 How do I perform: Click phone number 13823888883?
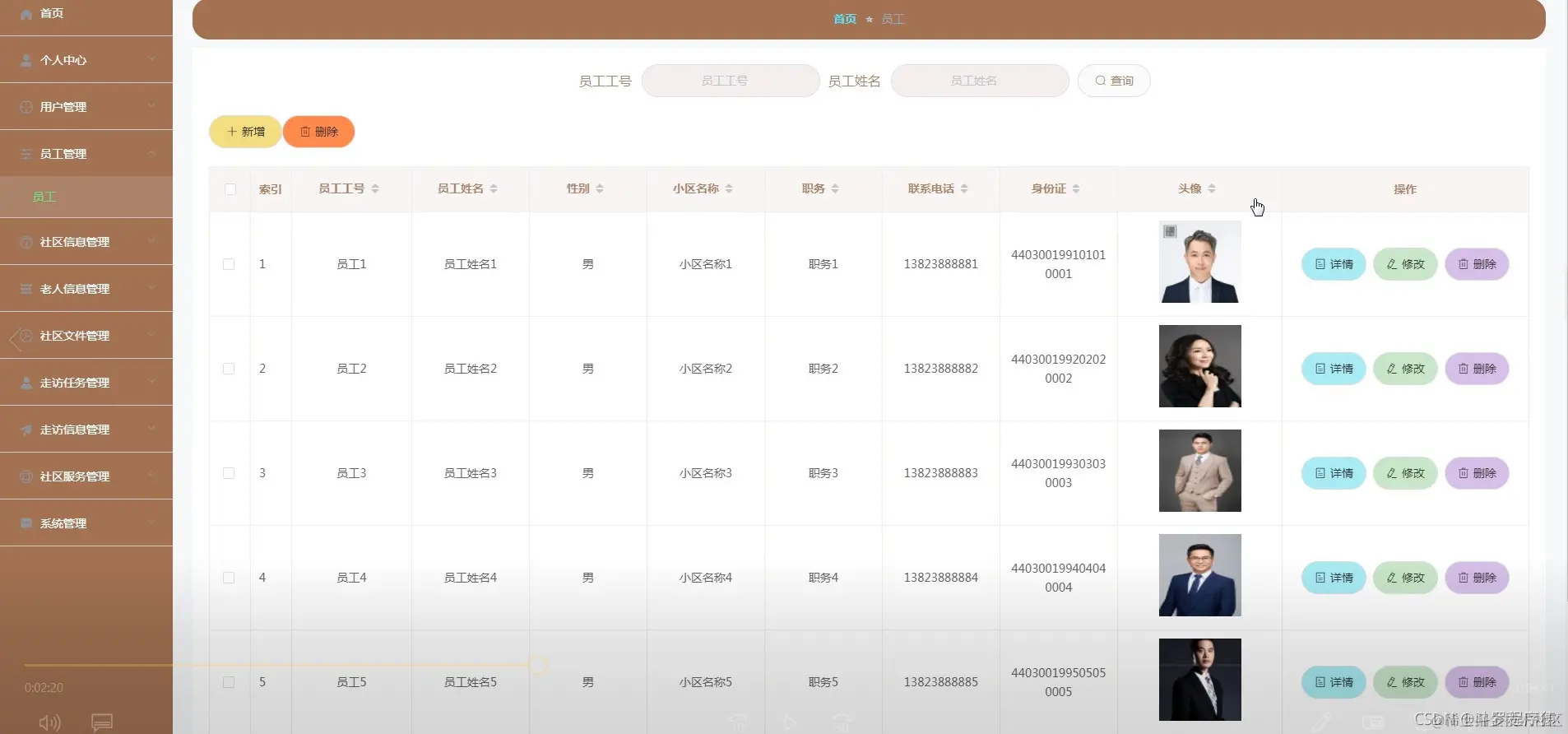click(941, 473)
